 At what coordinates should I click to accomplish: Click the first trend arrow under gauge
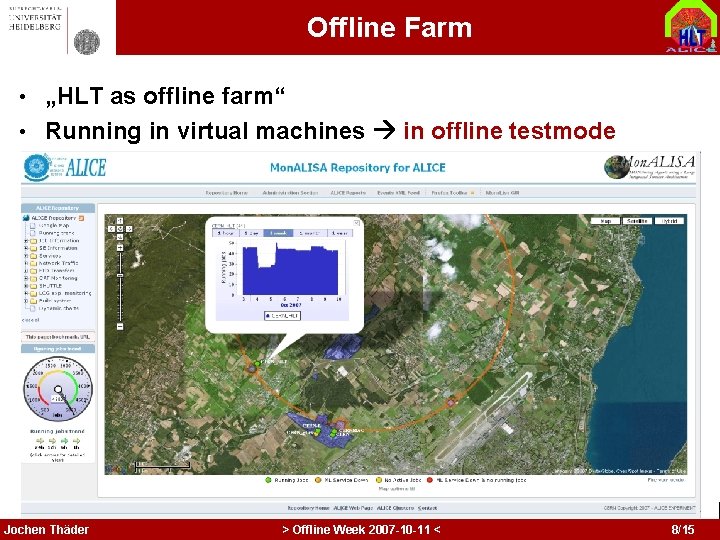(x=40, y=441)
